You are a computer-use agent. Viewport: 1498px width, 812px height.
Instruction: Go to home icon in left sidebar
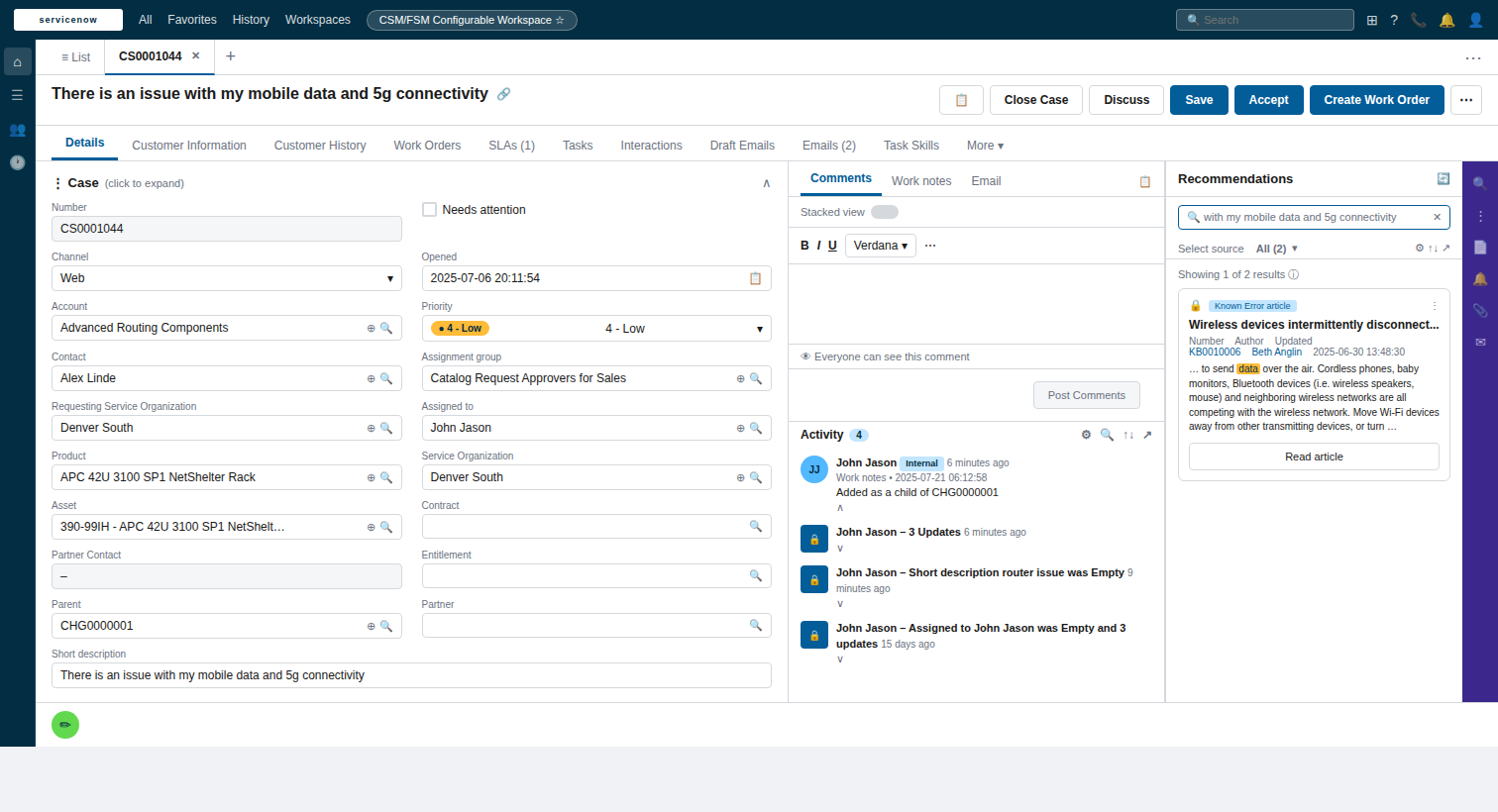point(17,61)
